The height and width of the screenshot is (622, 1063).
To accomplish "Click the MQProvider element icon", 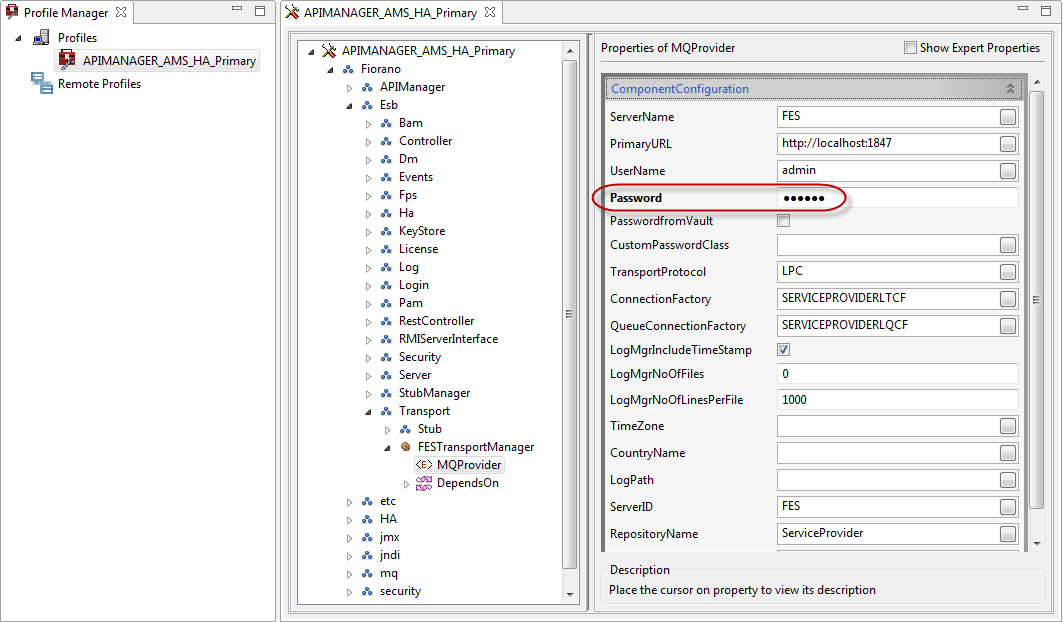I will [424, 465].
